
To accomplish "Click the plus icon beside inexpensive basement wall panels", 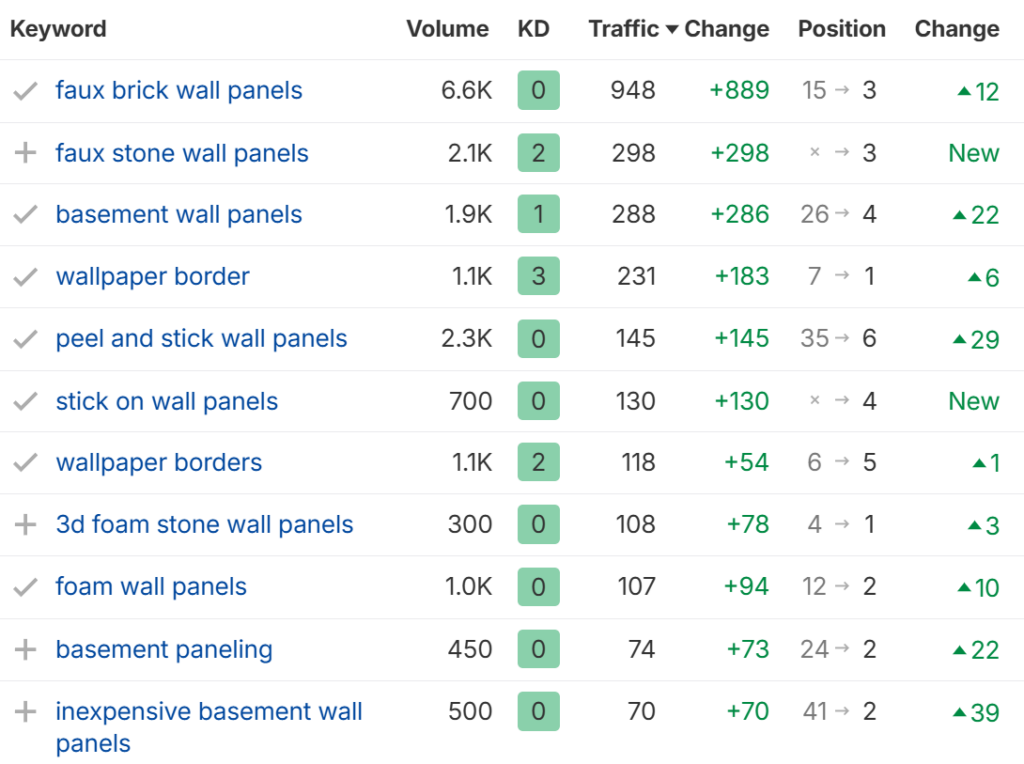I will click(25, 712).
